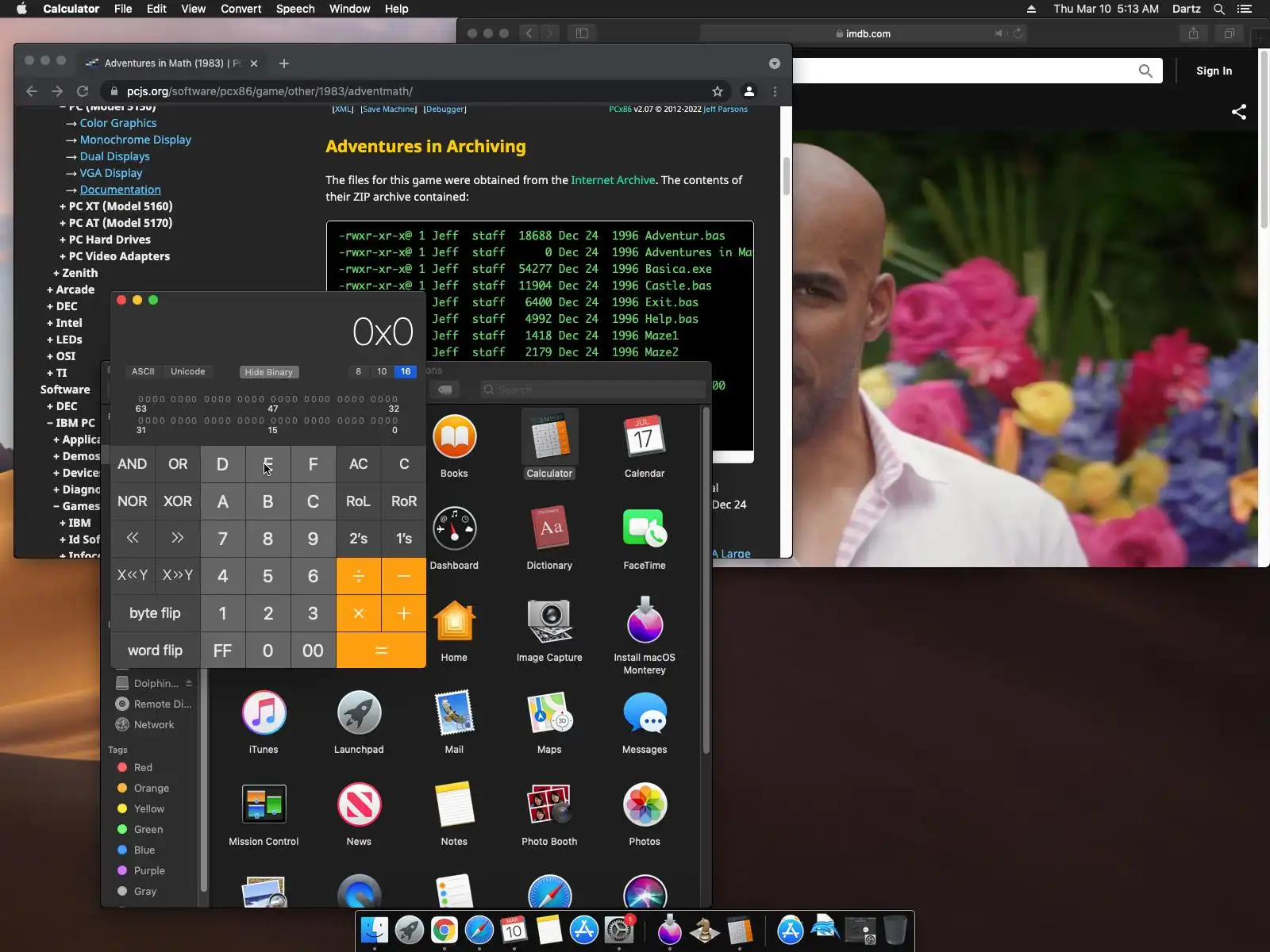The height and width of the screenshot is (952, 1270).
Task: Toggle the Hide Binary button
Action: (x=269, y=372)
